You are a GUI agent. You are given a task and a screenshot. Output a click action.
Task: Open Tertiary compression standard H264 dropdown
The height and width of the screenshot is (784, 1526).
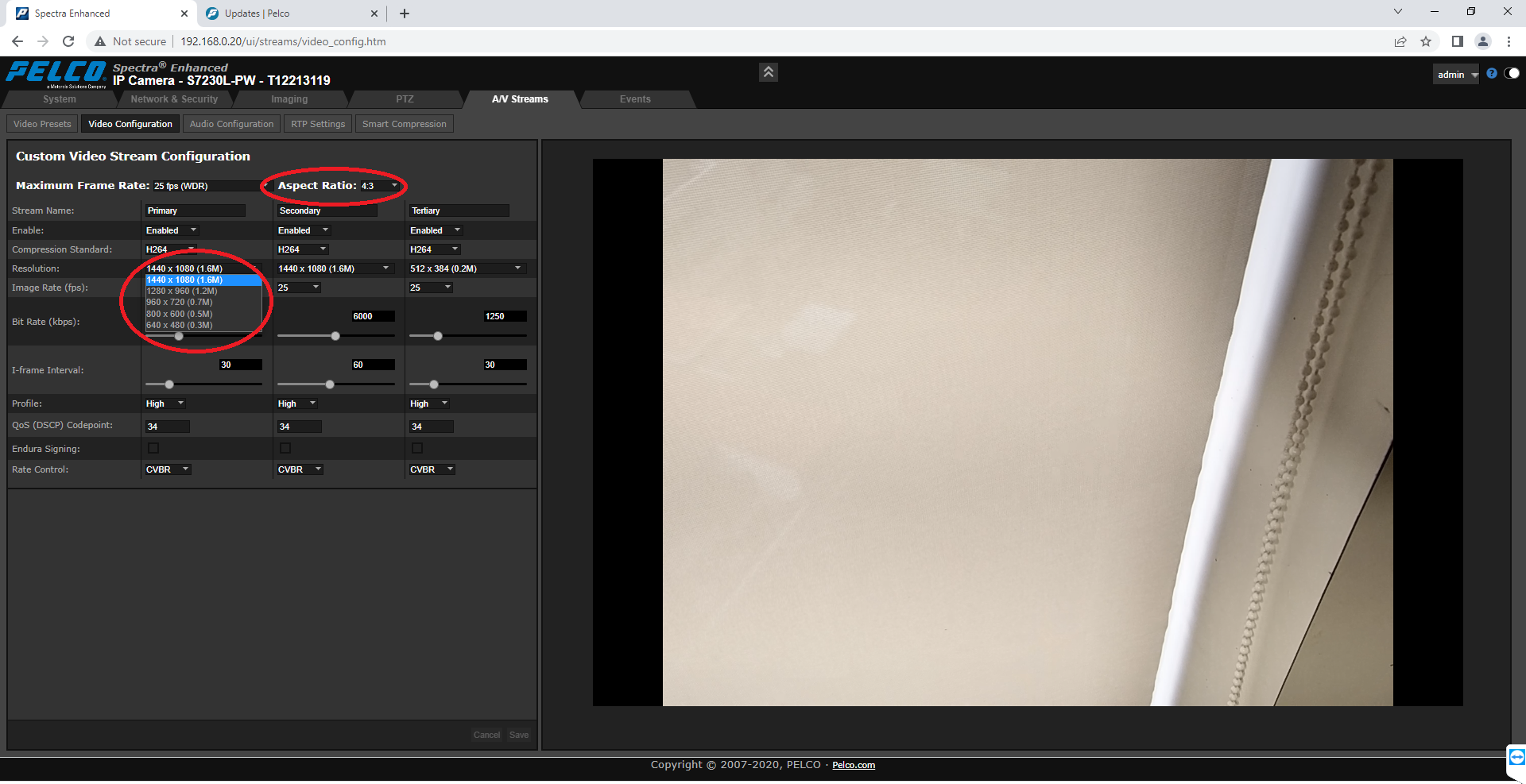(435, 249)
